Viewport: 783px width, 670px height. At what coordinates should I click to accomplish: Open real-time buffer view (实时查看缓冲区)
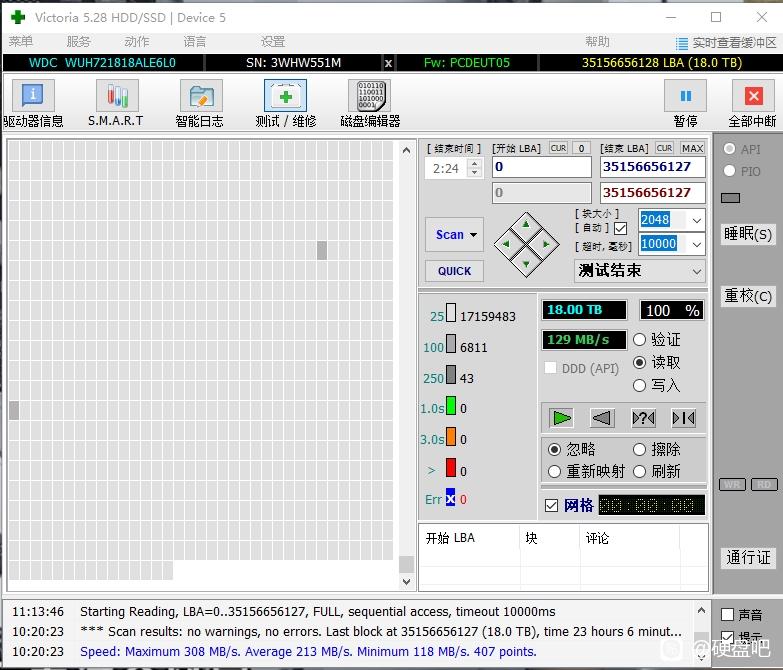(726, 43)
